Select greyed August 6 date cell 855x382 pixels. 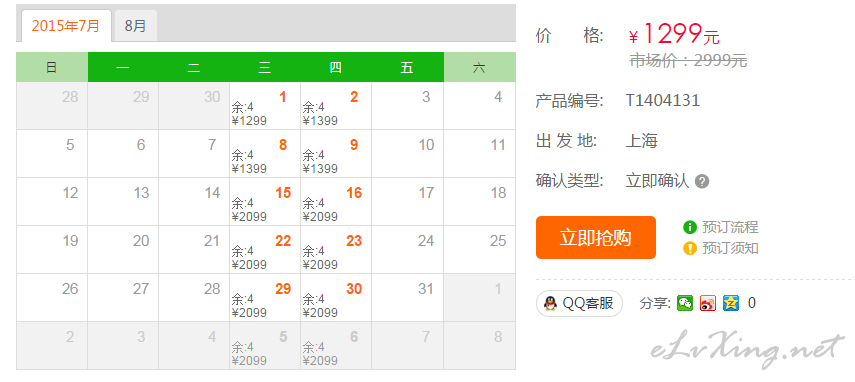336,345
